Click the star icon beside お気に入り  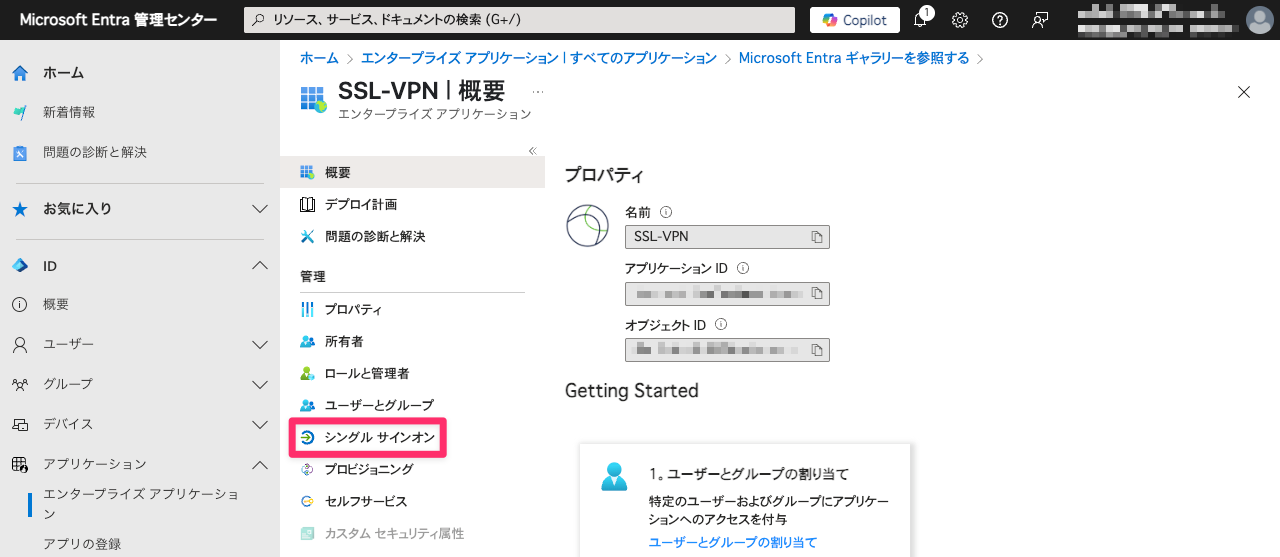click(20, 209)
